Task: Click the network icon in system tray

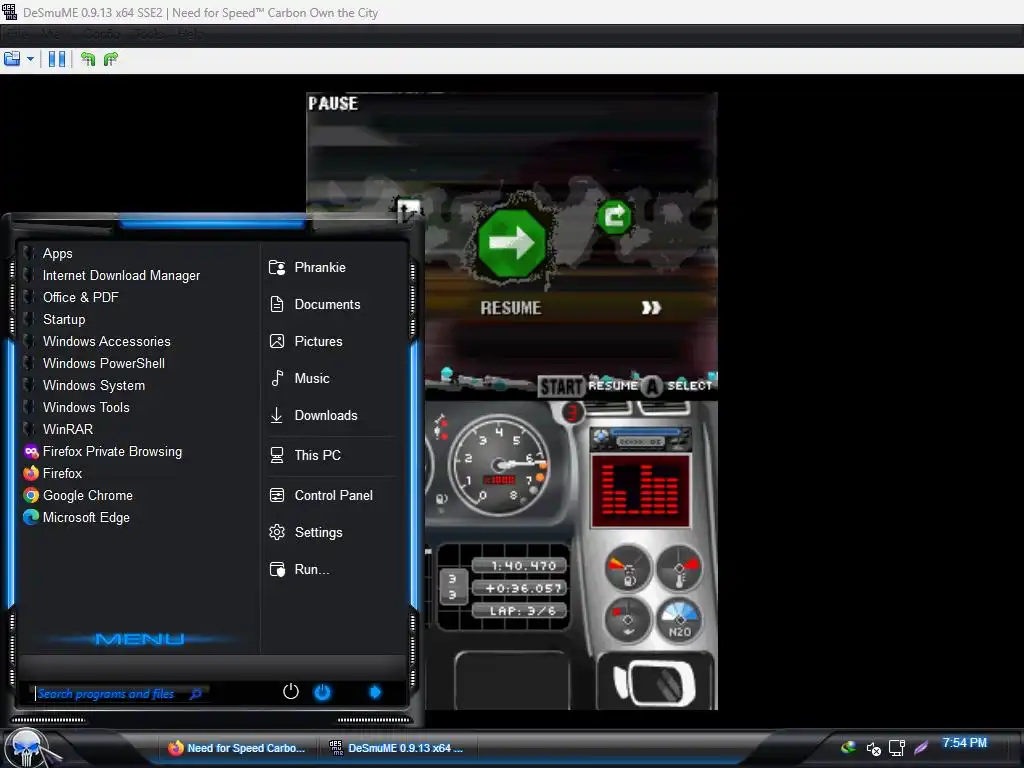Action: (897, 748)
